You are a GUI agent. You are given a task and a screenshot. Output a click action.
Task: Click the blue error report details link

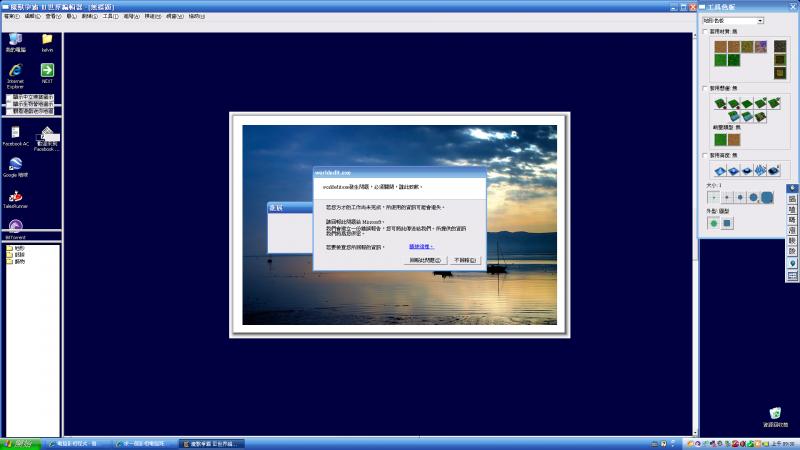[421, 245]
